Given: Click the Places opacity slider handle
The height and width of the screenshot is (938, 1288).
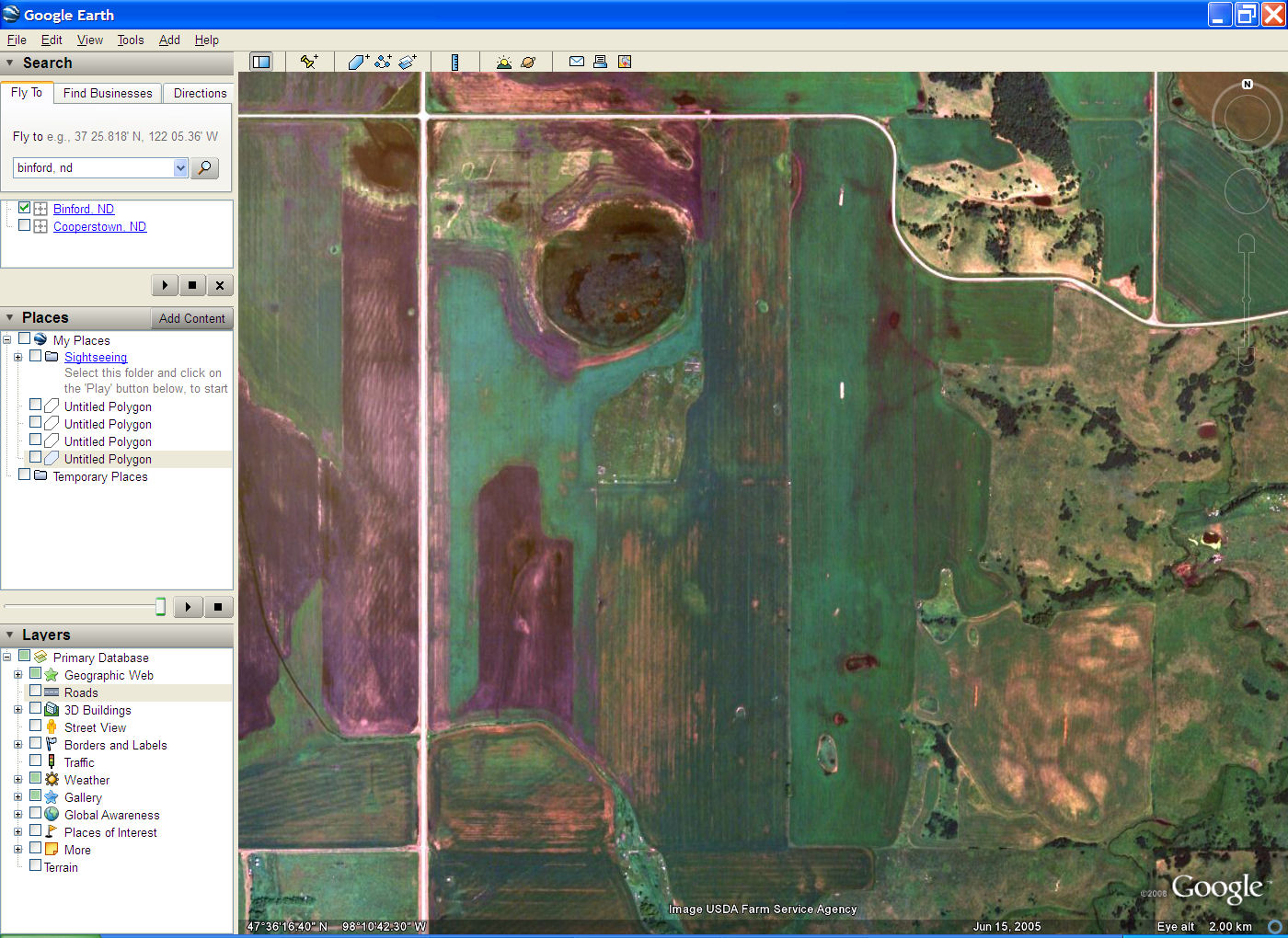Looking at the screenshot, I should point(160,606).
